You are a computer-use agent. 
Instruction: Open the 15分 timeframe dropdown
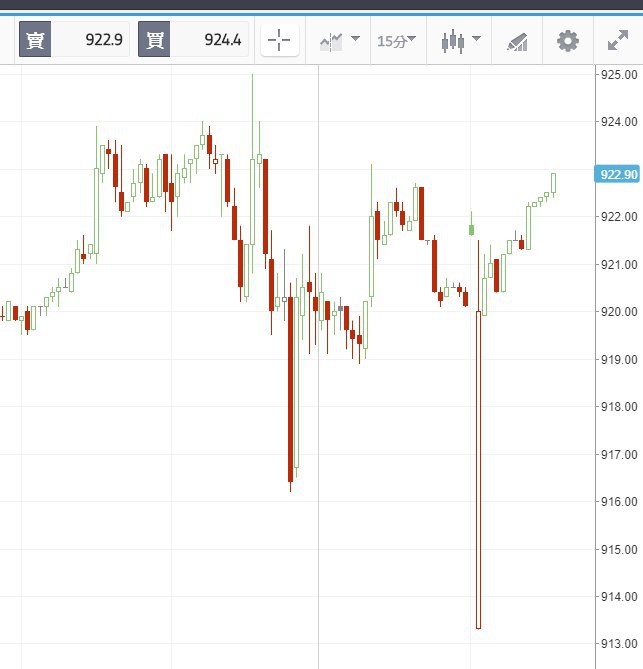point(396,41)
